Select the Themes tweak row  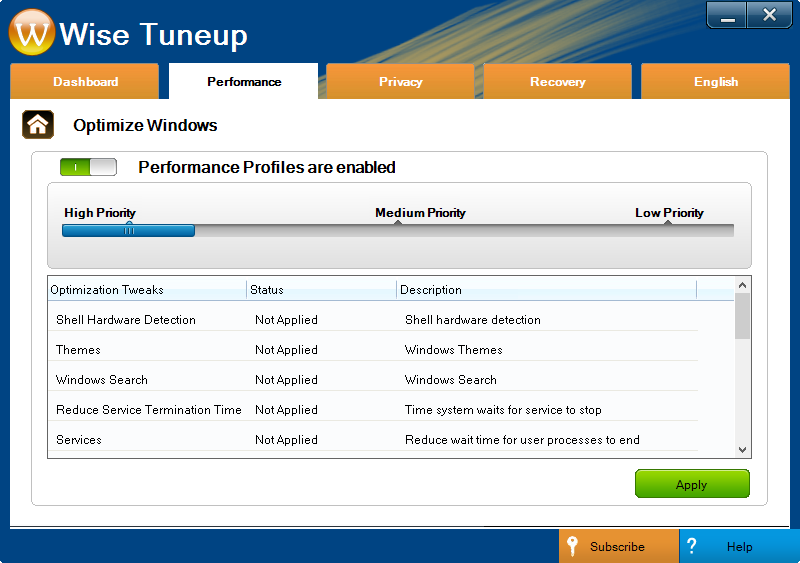coord(373,350)
